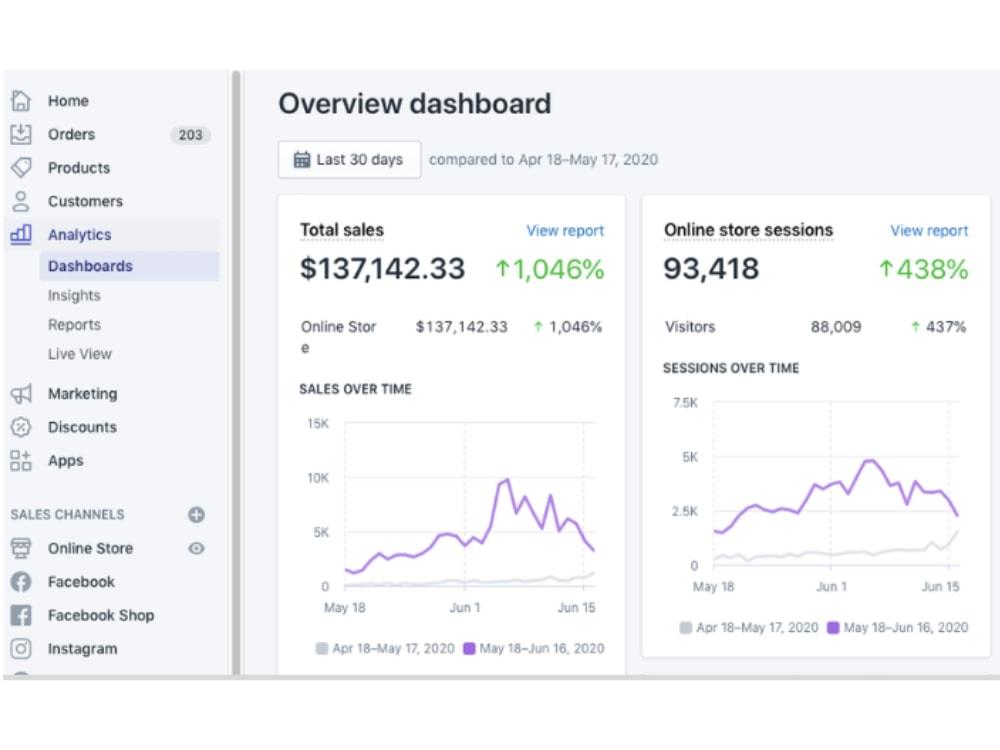
Task: Click the square Facebook Shop icon
Action: point(20,615)
